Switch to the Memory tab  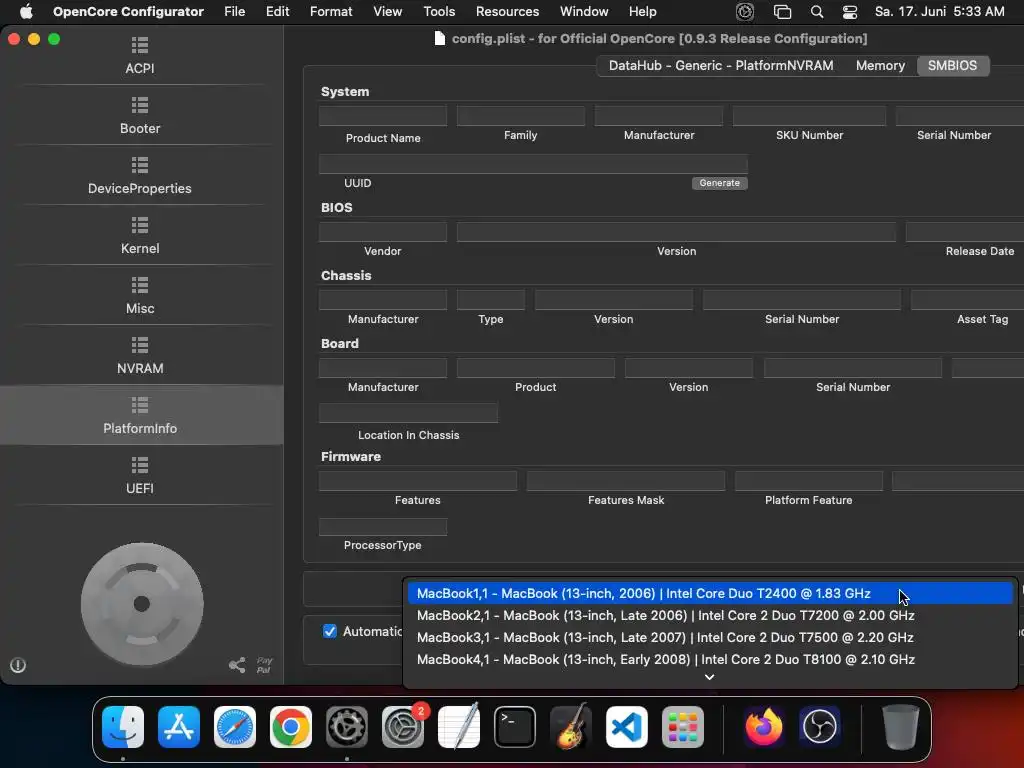pyautogui.click(x=880, y=65)
